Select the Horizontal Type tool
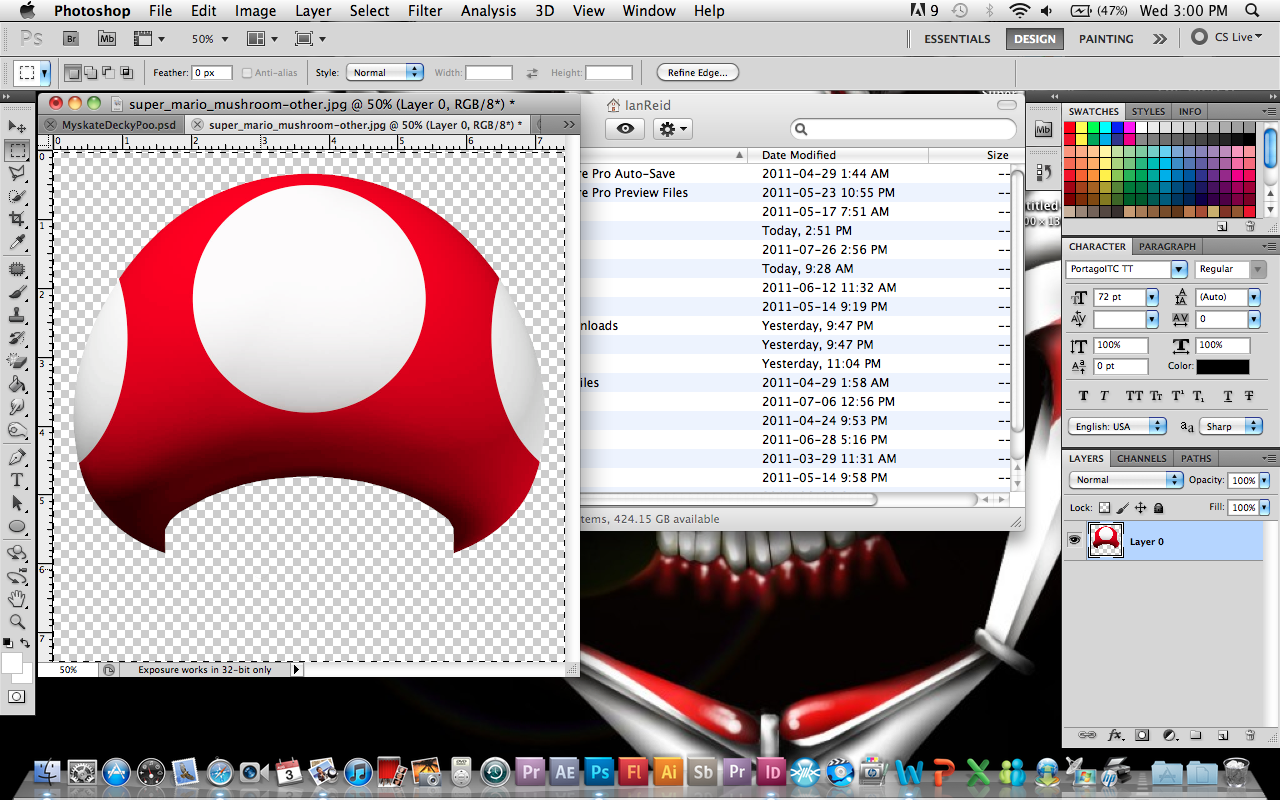 [x=17, y=481]
